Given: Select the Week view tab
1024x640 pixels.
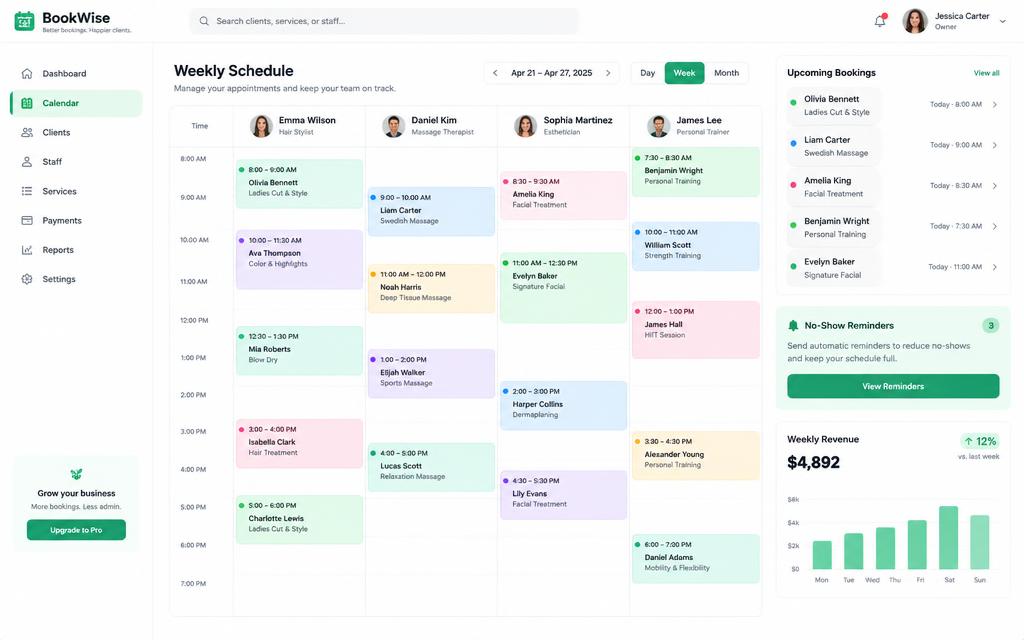Looking at the screenshot, I should (684, 73).
